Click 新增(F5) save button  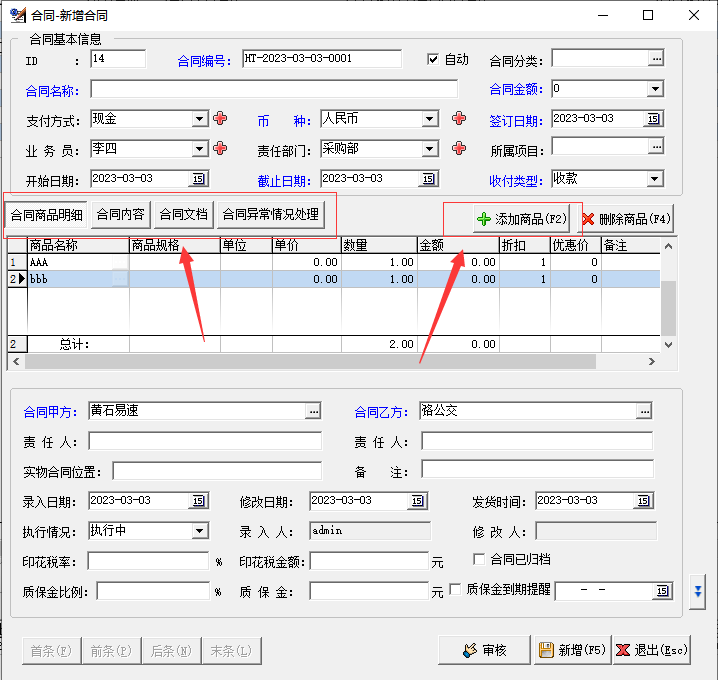coord(572,650)
